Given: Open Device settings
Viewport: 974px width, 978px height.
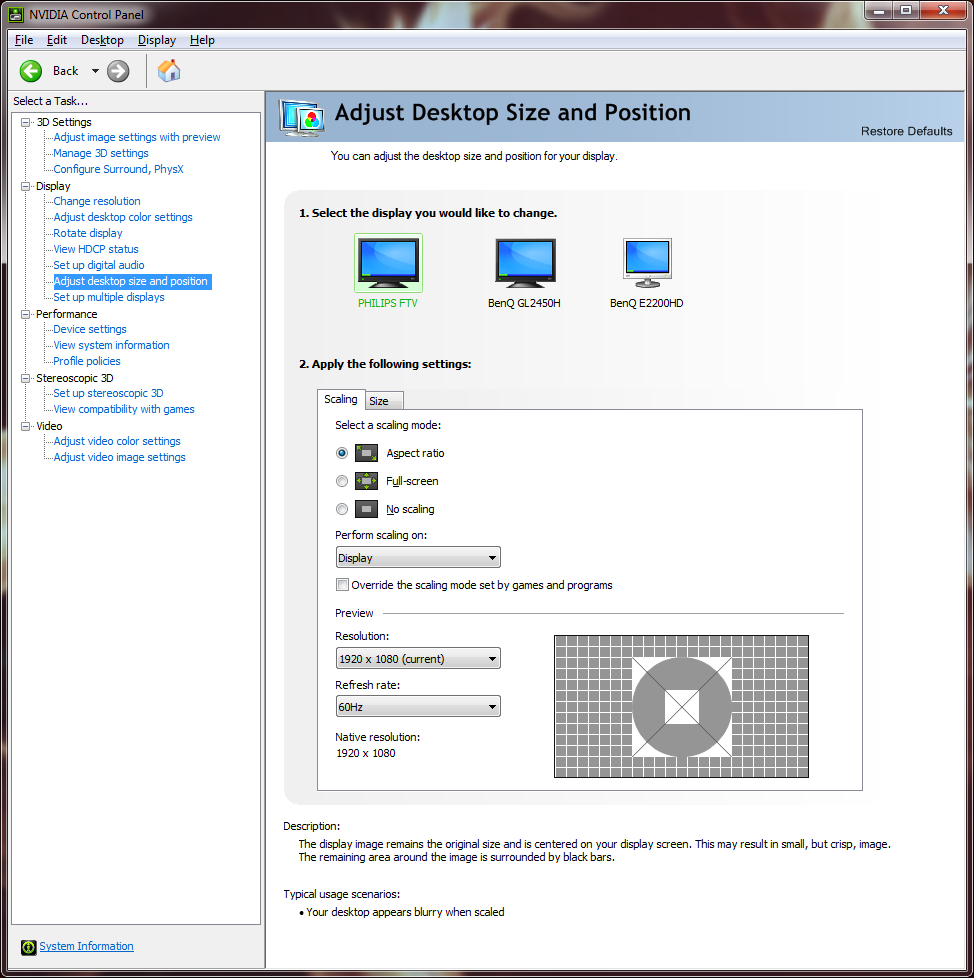Looking at the screenshot, I should (x=90, y=329).
